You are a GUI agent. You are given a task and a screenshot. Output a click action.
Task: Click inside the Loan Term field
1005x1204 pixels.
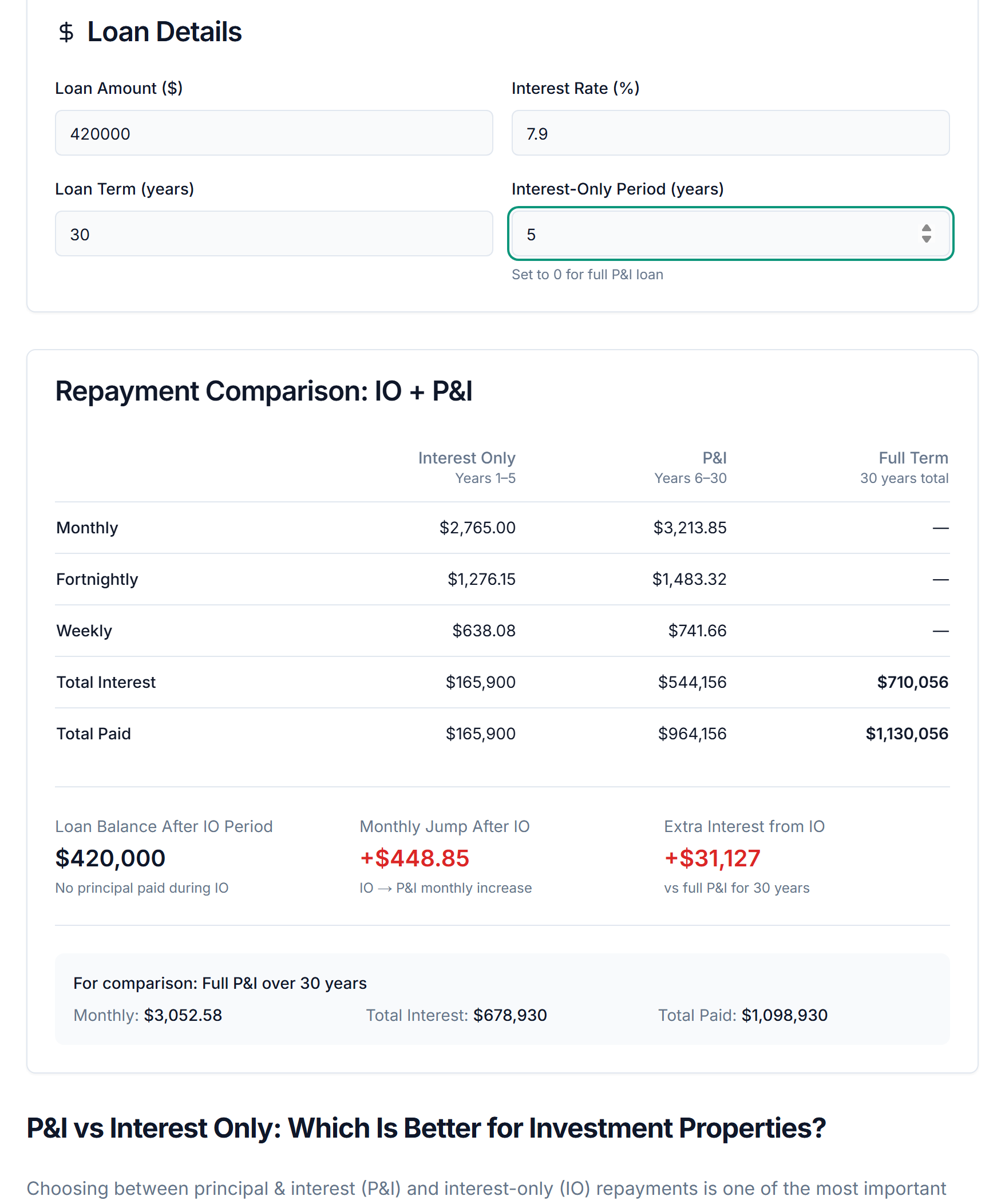click(x=274, y=233)
